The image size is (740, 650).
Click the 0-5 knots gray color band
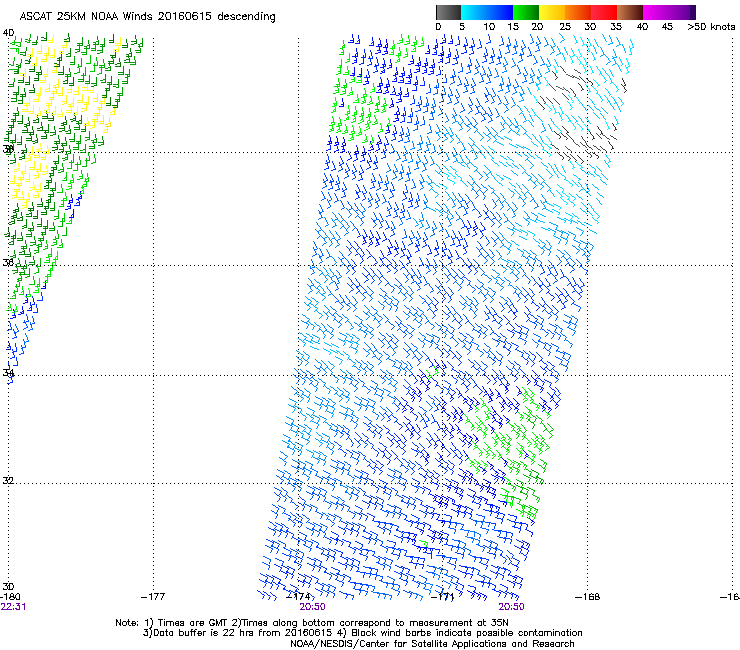(448, 12)
